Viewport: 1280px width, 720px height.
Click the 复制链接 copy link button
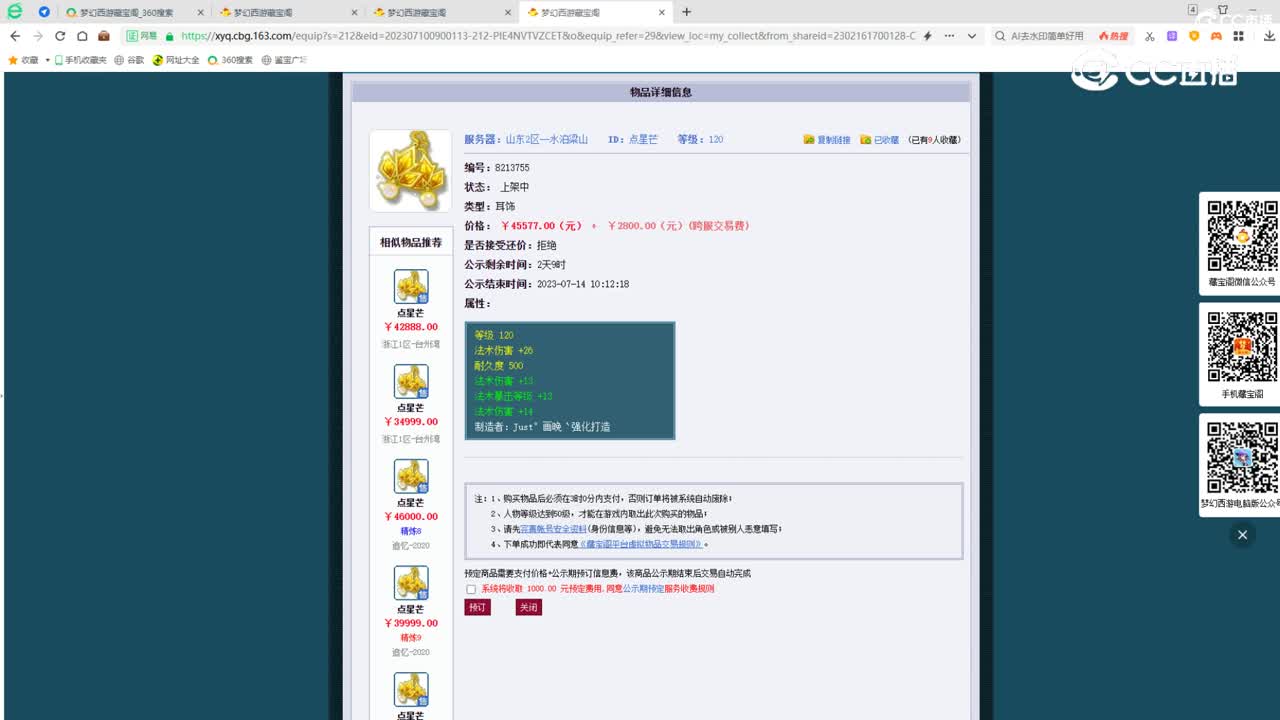827,140
